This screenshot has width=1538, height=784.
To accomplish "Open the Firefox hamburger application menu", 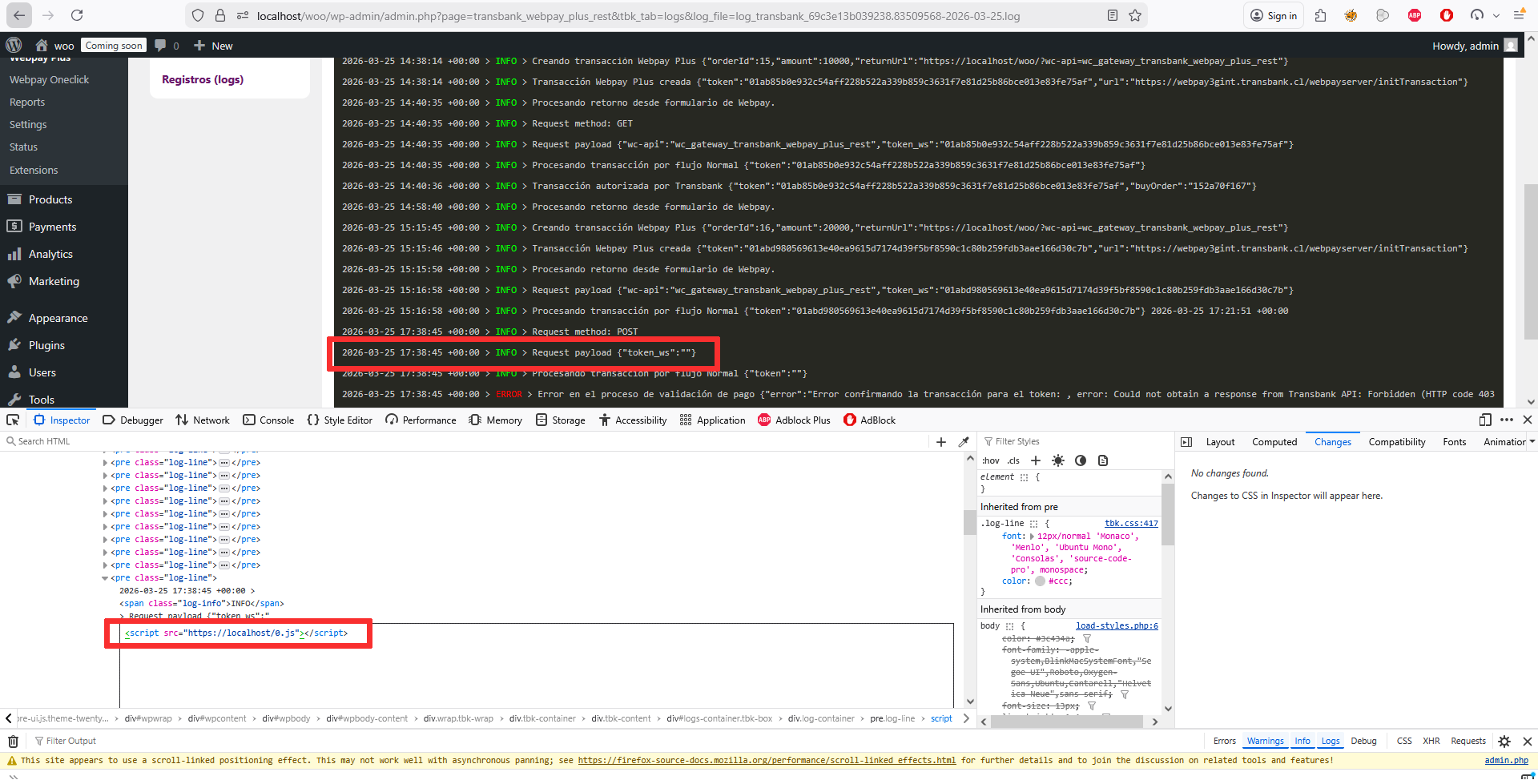I will click(1520, 15).
